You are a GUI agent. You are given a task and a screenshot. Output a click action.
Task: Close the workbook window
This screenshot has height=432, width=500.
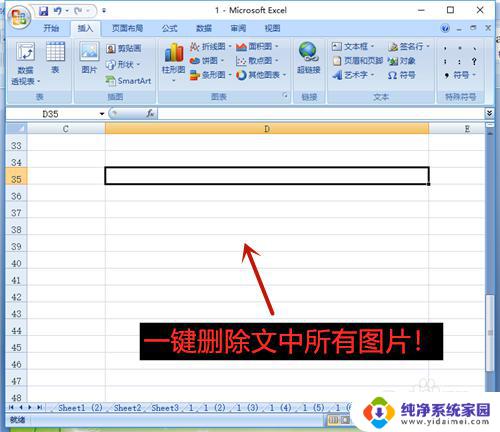click(488, 28)
